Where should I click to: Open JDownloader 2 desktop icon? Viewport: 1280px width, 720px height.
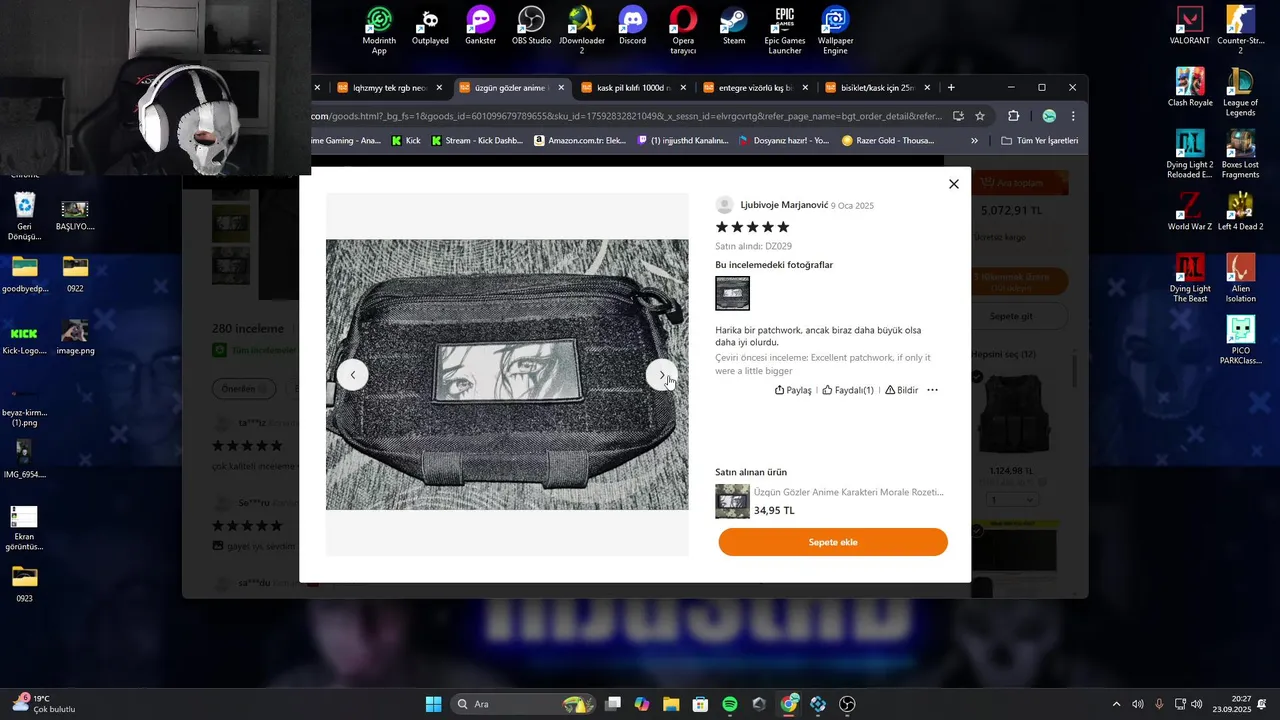coord(582,30)
